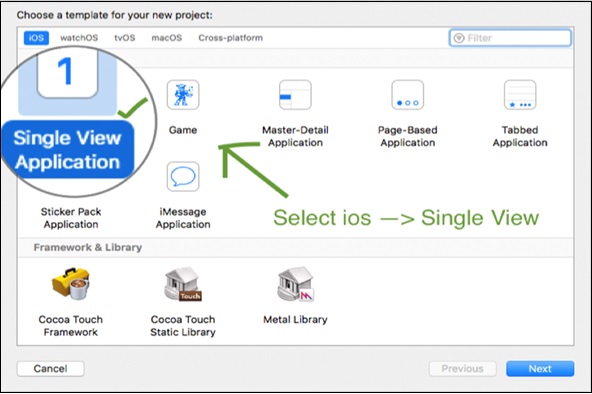
Task: Click the Cancel button
Action: [x=51, y=368]
